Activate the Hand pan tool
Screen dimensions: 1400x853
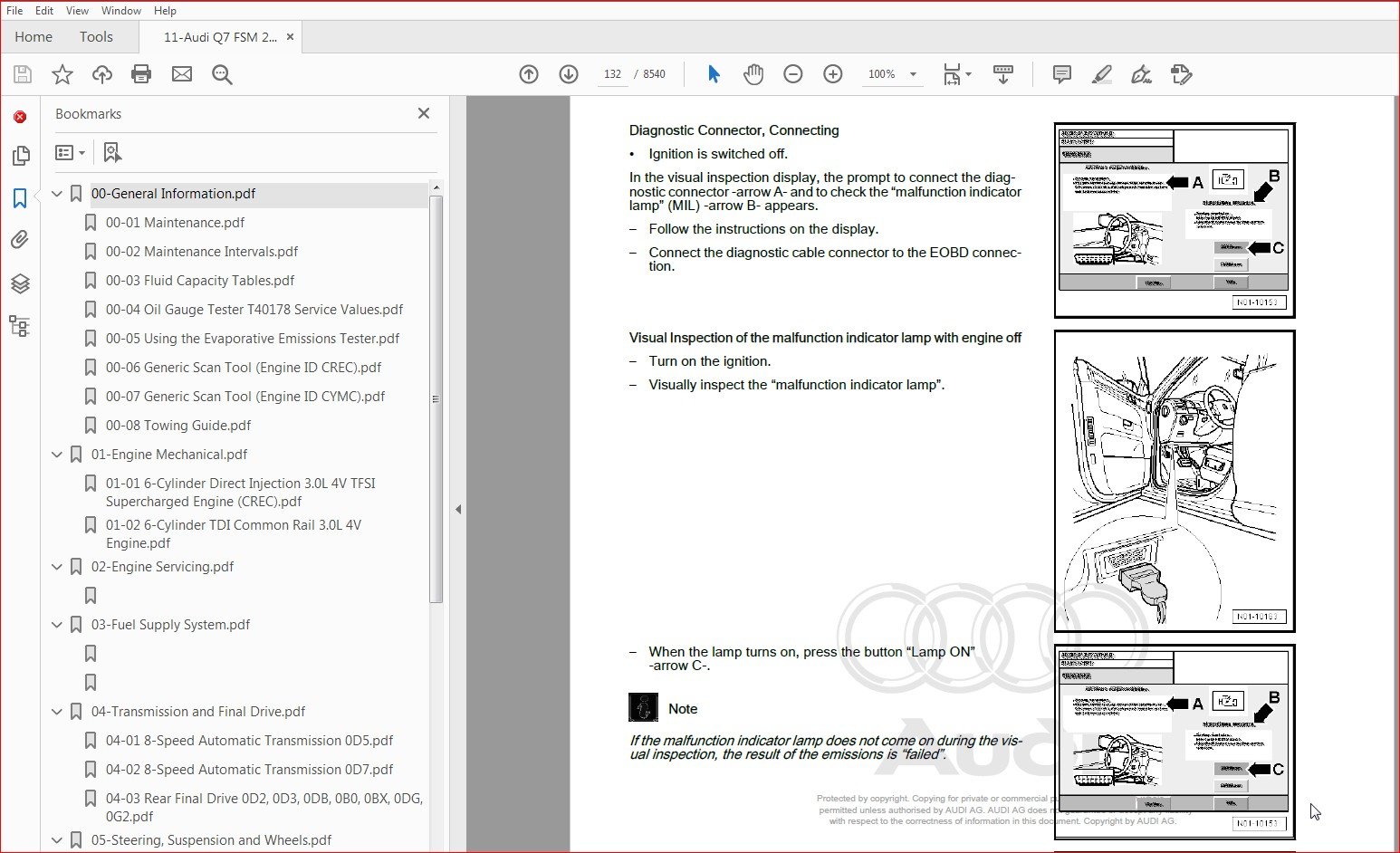click(x=753, y=74)
